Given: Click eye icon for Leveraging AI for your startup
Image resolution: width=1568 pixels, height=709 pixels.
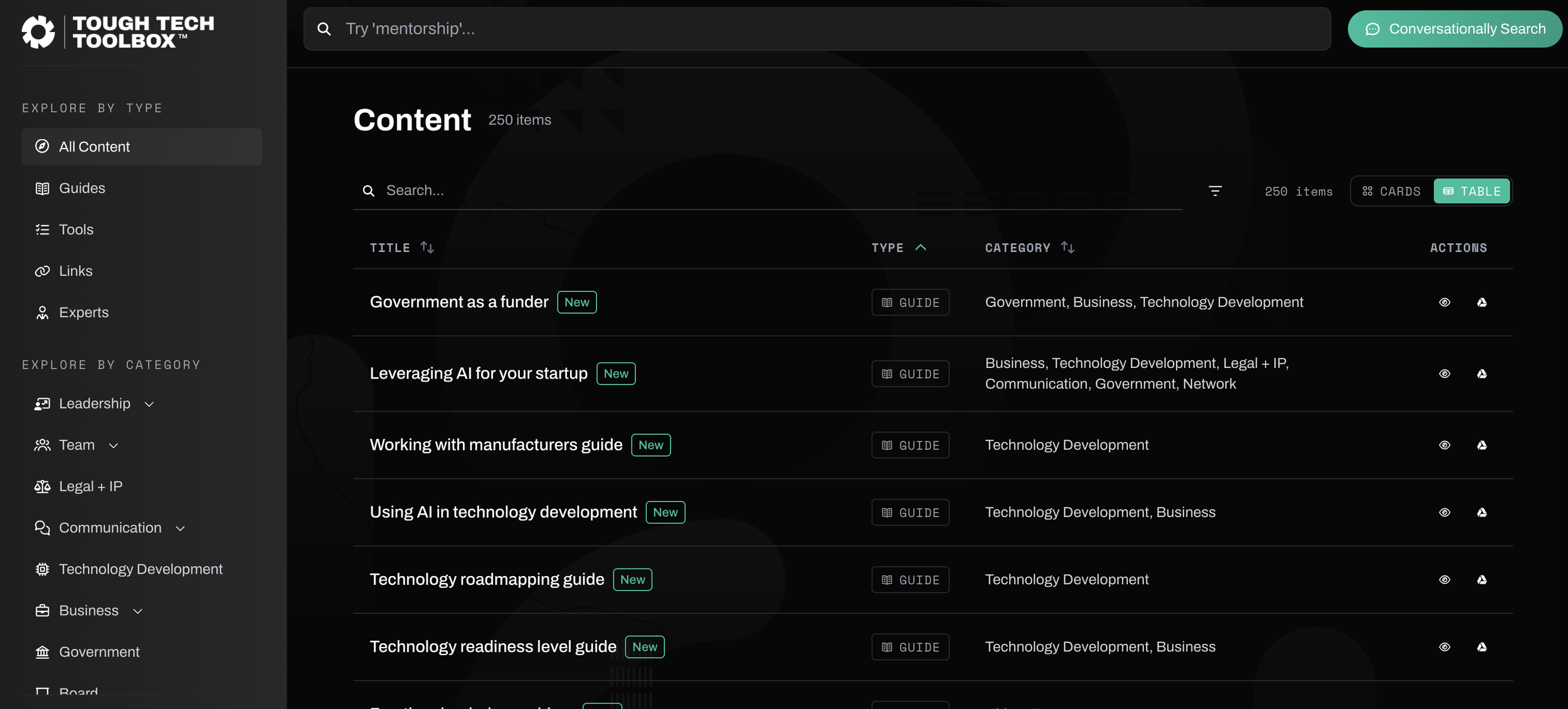Looking at the screenshot, I should point(1444,374).
